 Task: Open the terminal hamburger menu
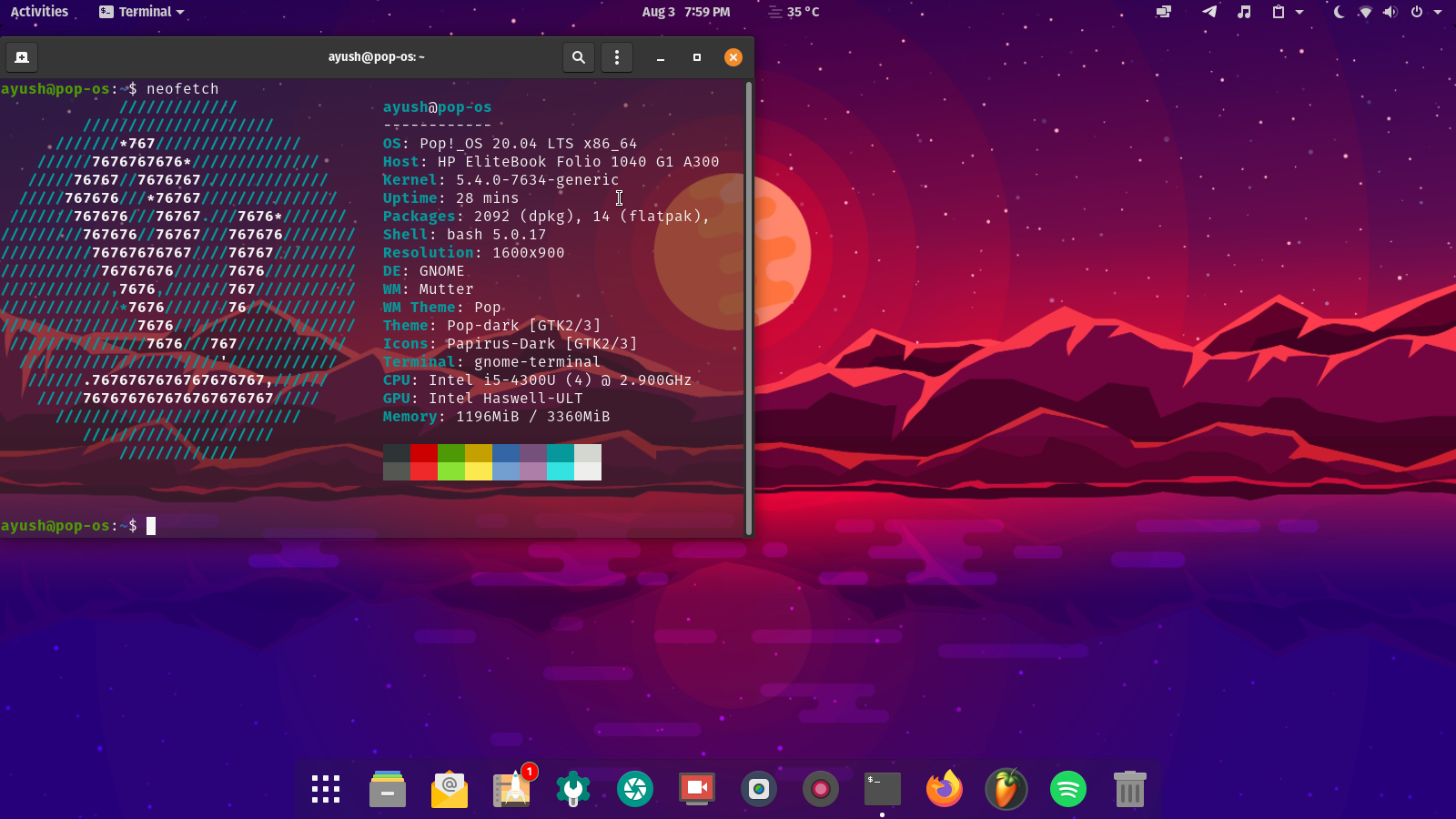(617, 56)
